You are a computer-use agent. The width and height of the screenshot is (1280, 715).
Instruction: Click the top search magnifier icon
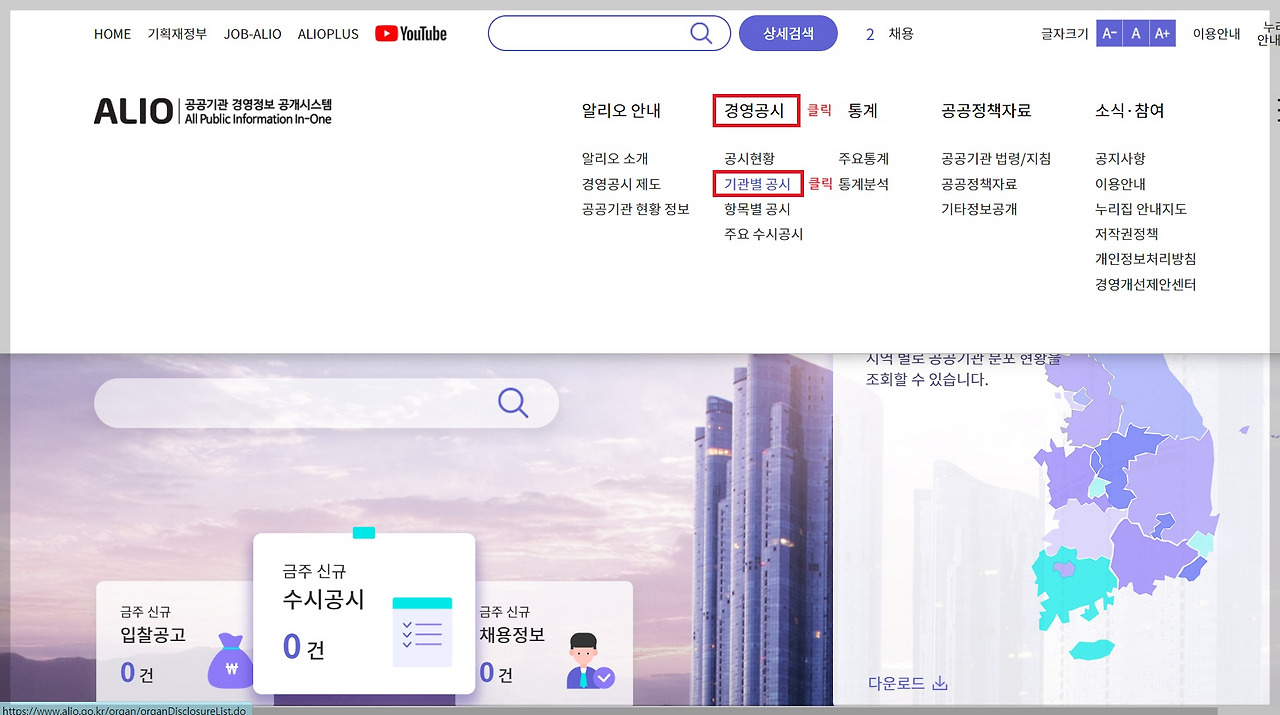(700, 33)
